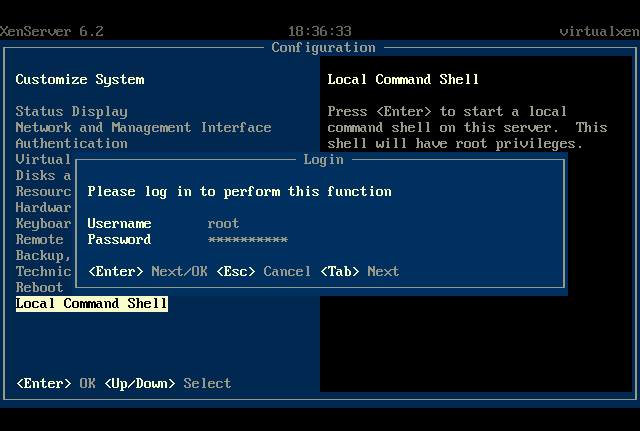Choose the Authentication menu item

[71, 143]
